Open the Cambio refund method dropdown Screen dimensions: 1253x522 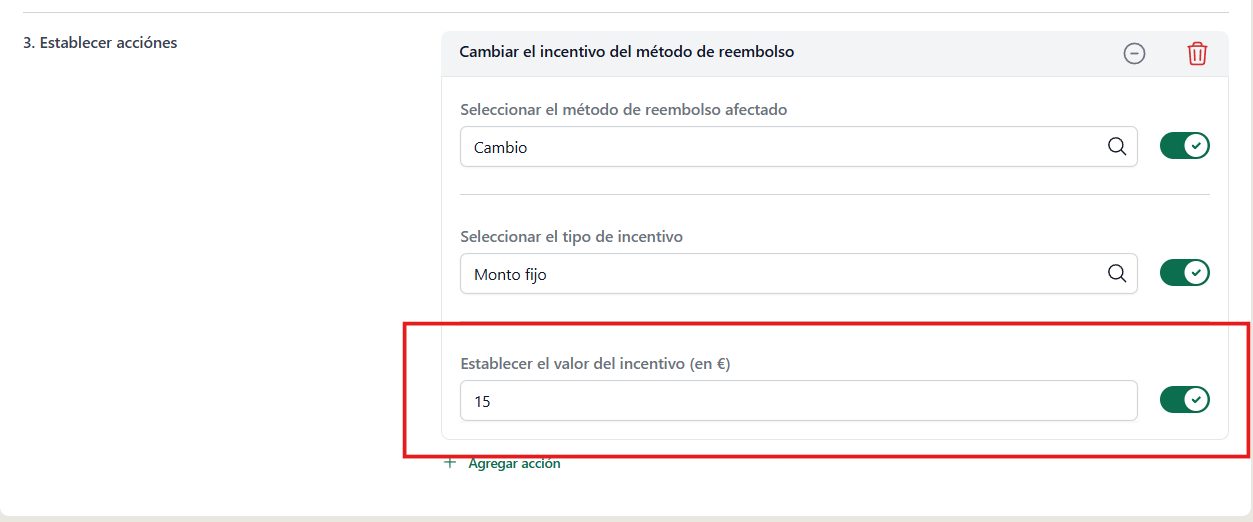point(799,146)
